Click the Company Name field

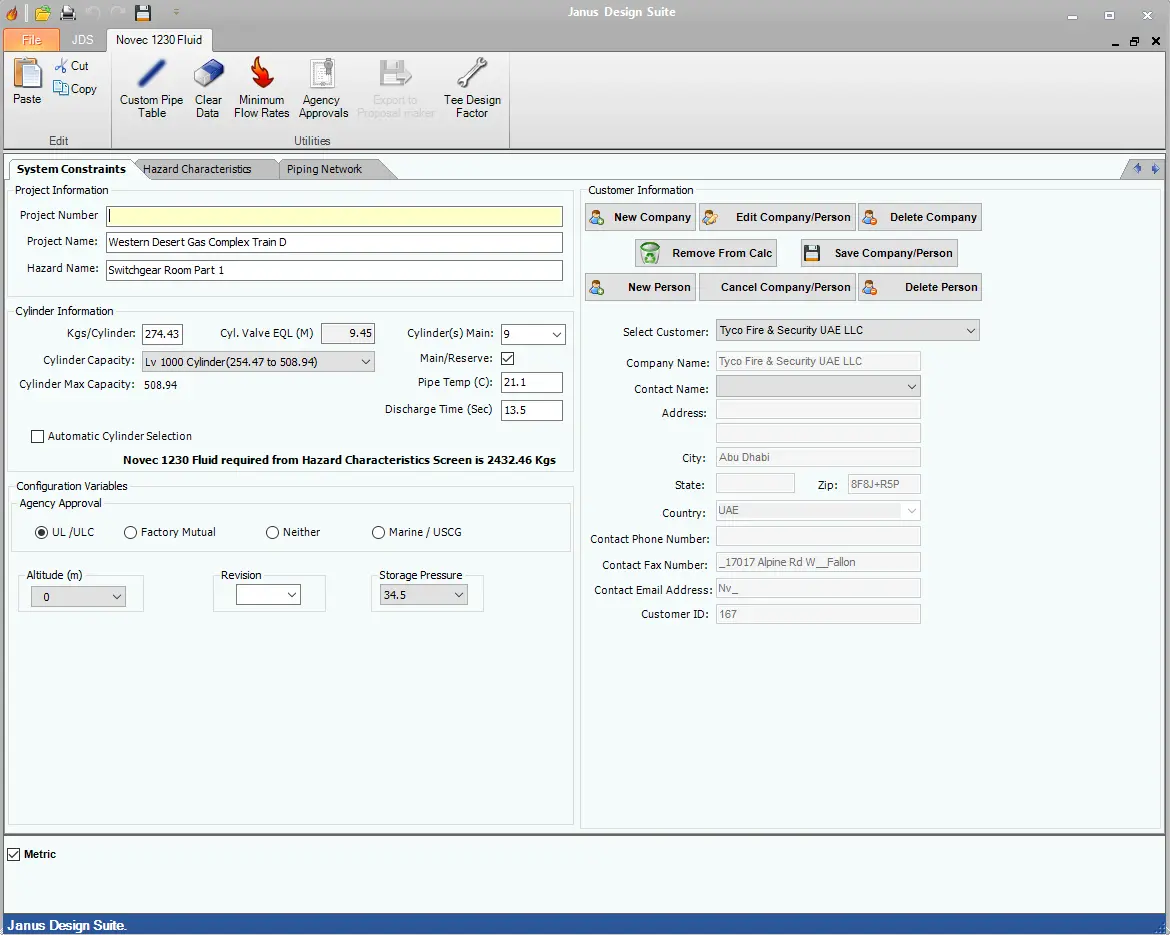pos(818,361)
